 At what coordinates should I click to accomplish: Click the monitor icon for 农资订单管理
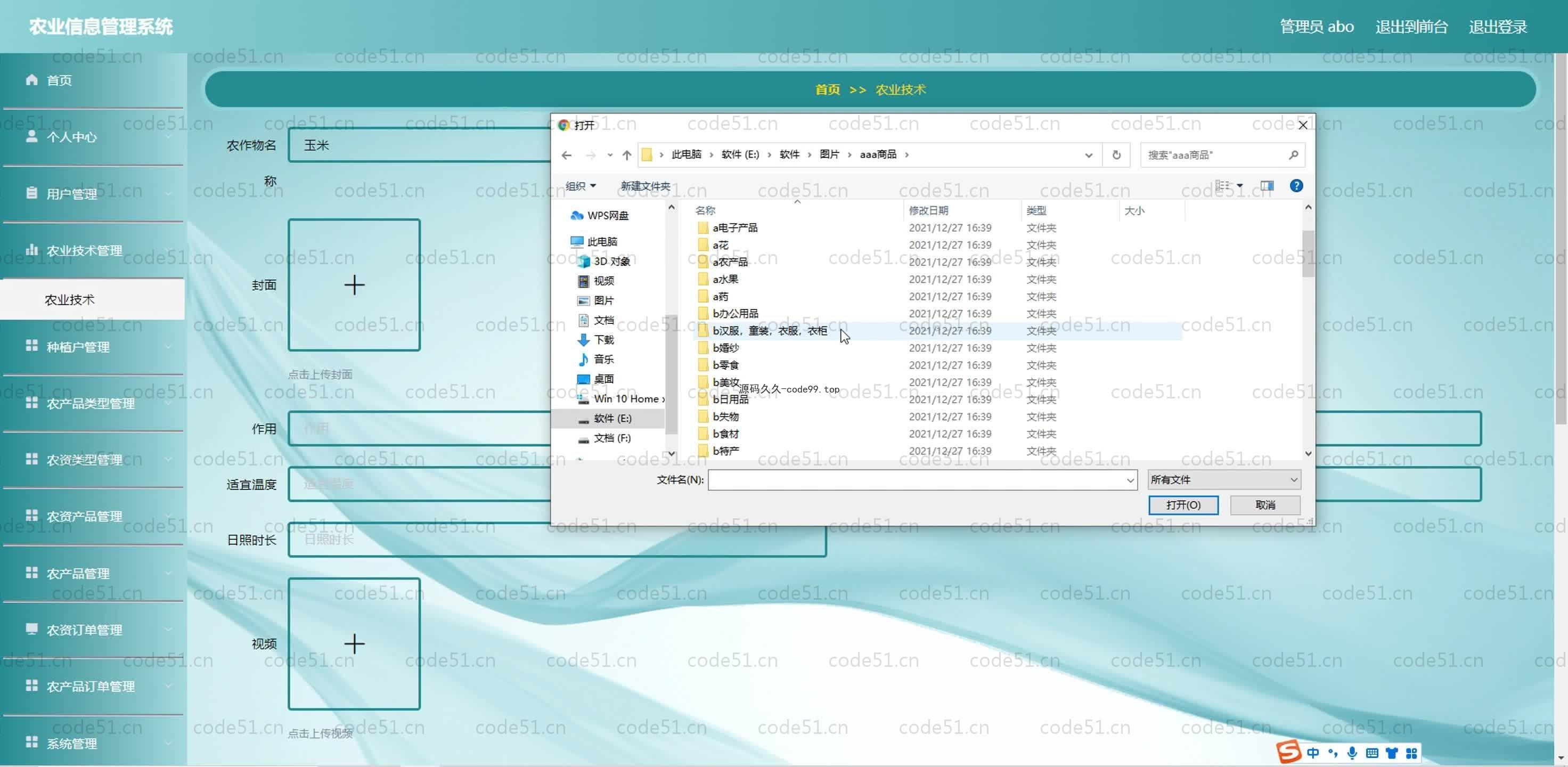click(x=31, y=629)
